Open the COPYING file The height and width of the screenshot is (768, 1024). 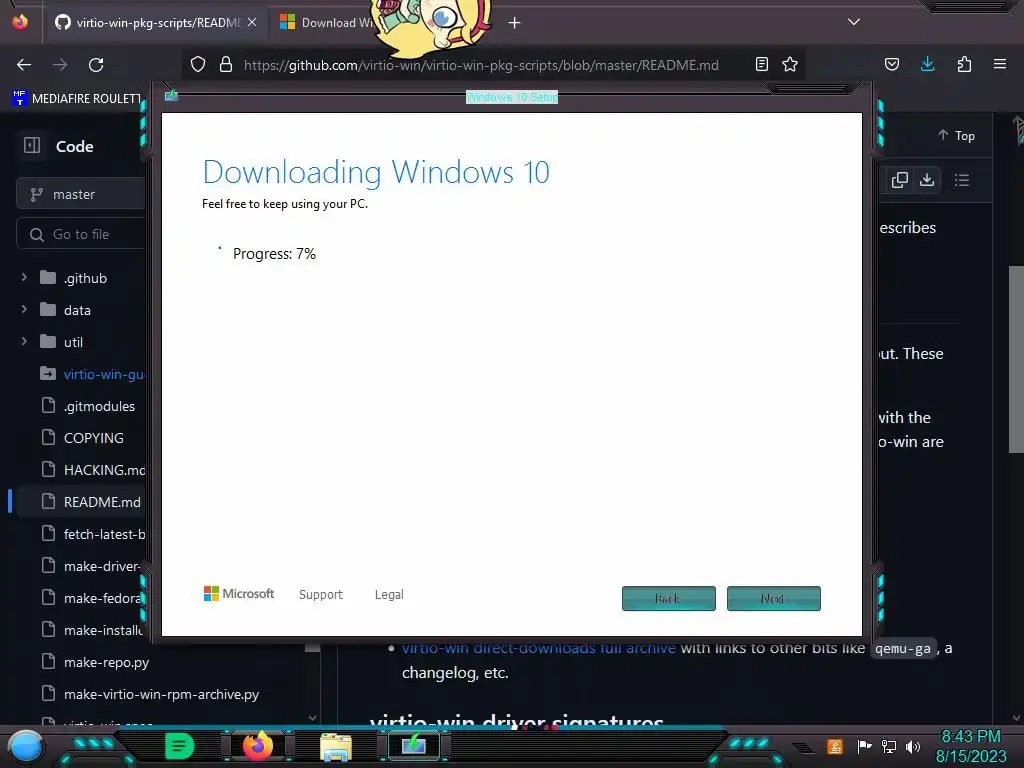tap(93, 438)
